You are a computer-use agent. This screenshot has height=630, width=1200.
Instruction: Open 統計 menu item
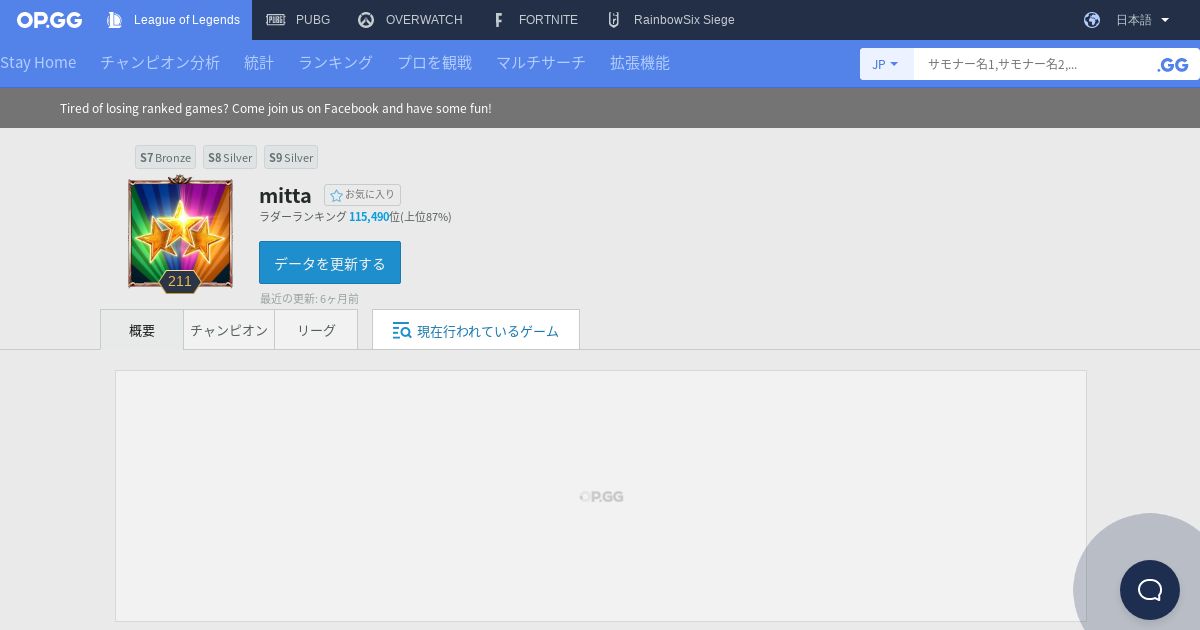click(x=259, y=63)
